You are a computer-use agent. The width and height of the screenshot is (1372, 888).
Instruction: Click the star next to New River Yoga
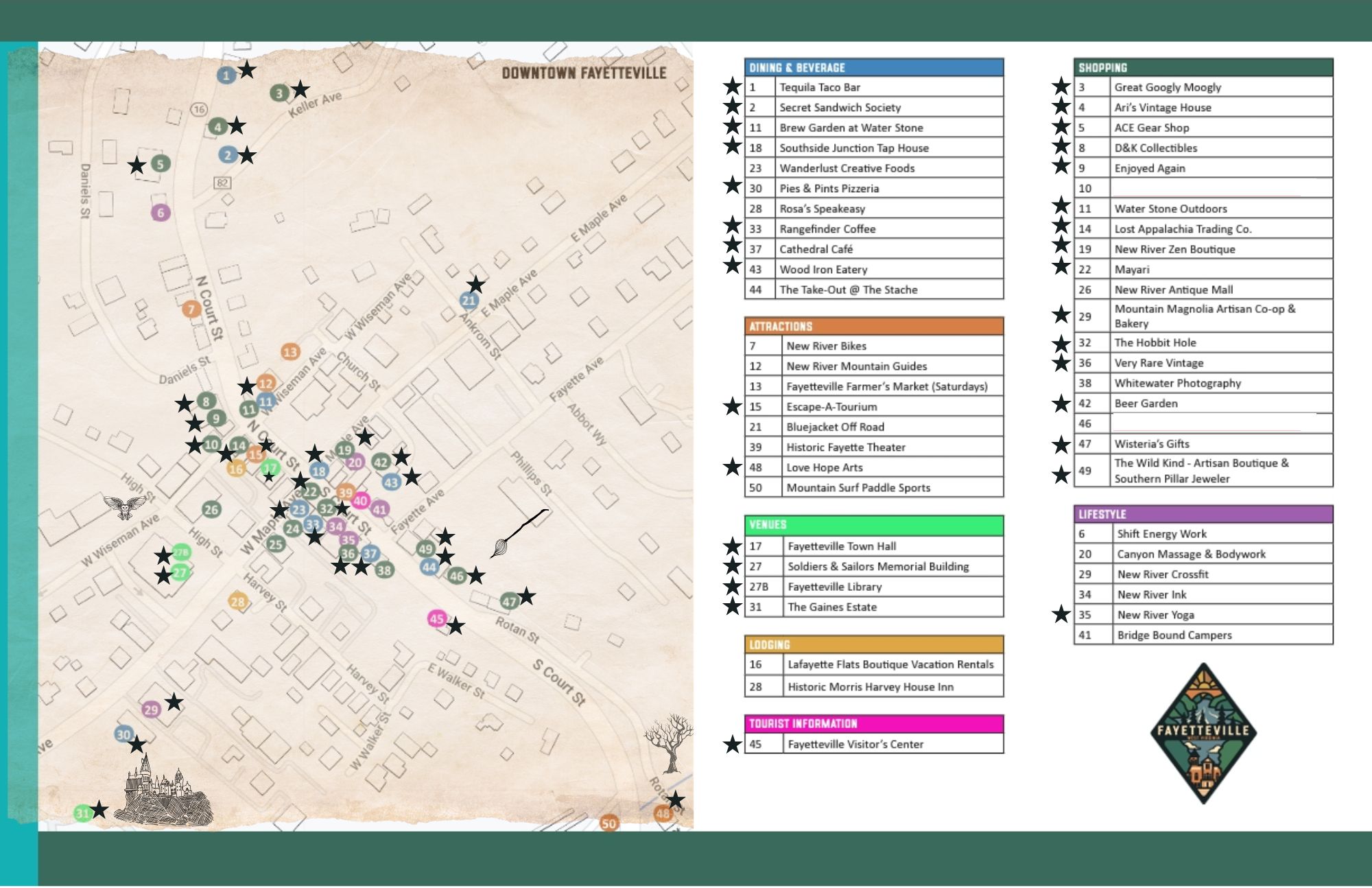point(1061,614)
